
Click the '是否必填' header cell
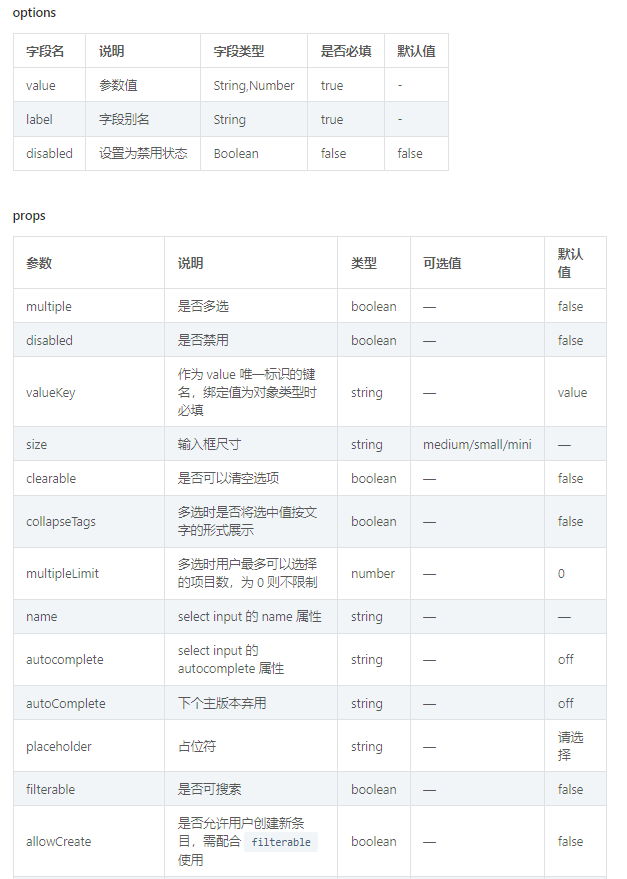(x=346, y=51)
